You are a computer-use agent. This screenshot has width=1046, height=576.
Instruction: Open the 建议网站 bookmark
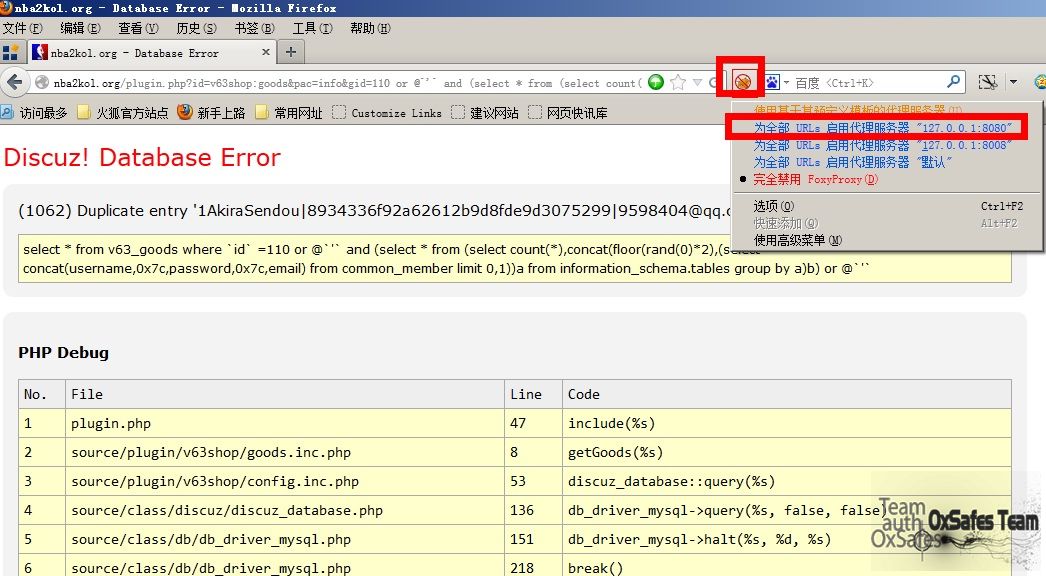485,113
